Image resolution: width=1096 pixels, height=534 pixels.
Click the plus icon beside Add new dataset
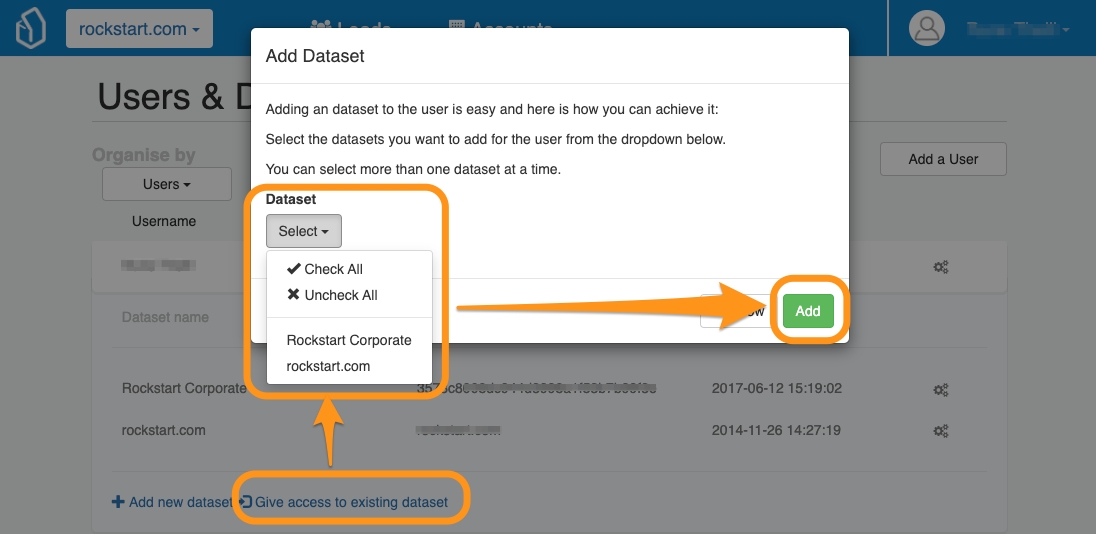[117, 502]
